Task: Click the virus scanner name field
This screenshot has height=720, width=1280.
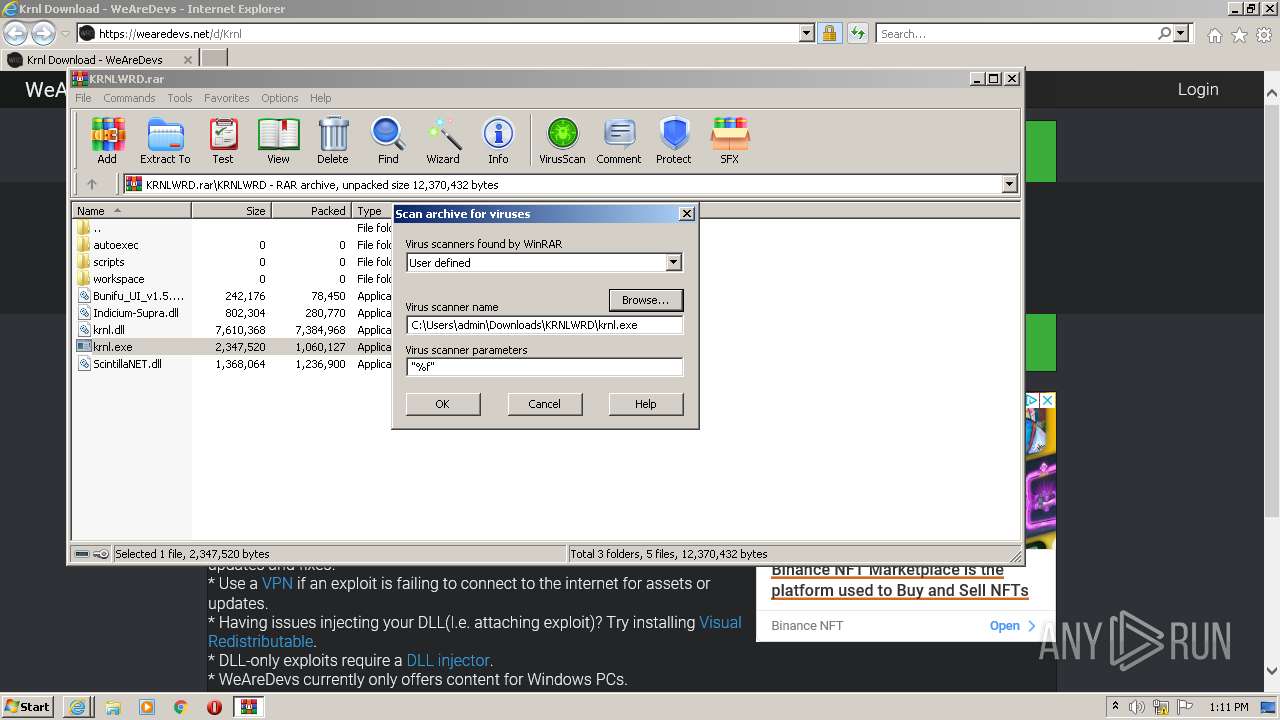Action: coord(544,325)
